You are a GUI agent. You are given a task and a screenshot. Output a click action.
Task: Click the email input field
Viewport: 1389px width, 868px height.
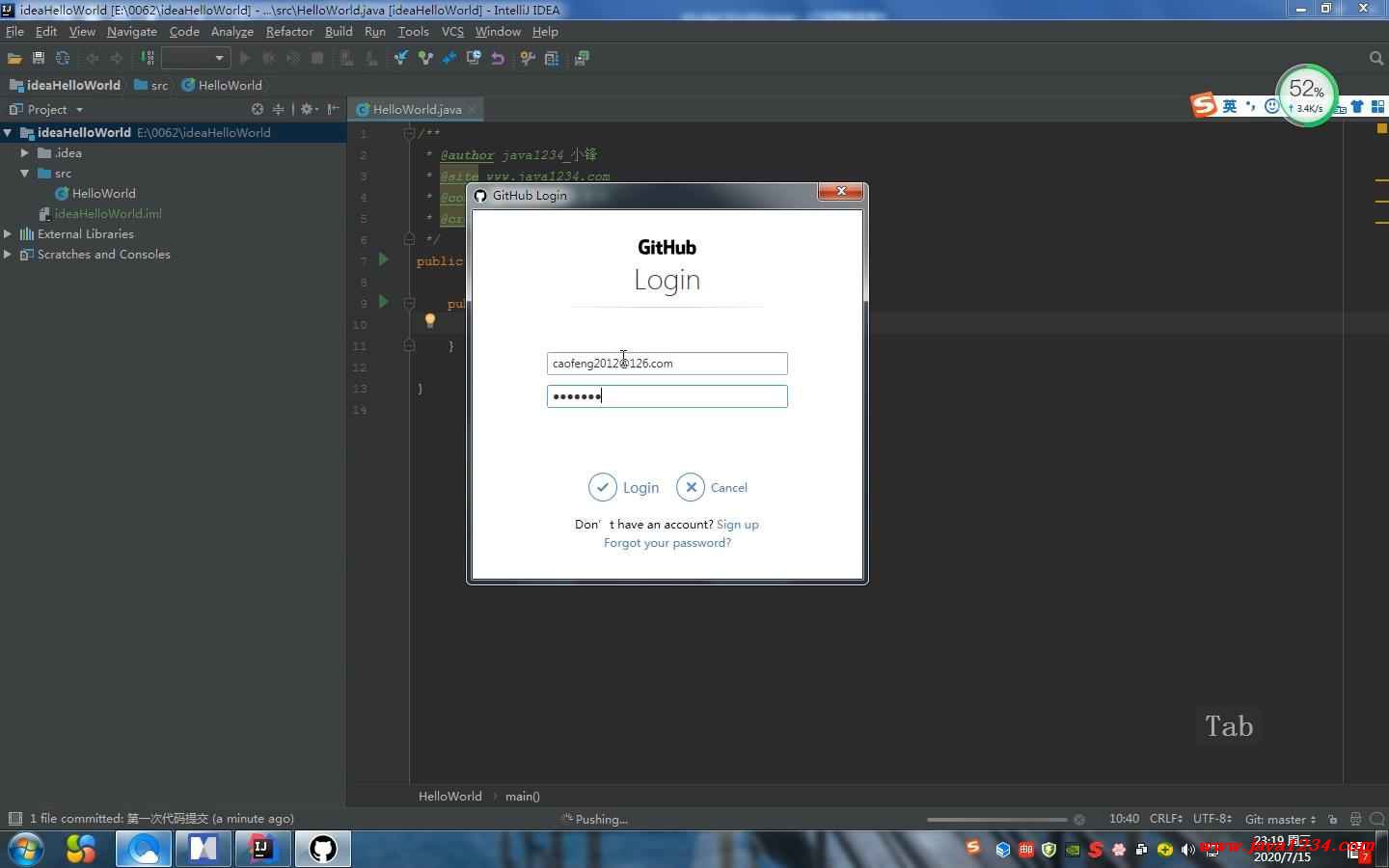[667, 364]
